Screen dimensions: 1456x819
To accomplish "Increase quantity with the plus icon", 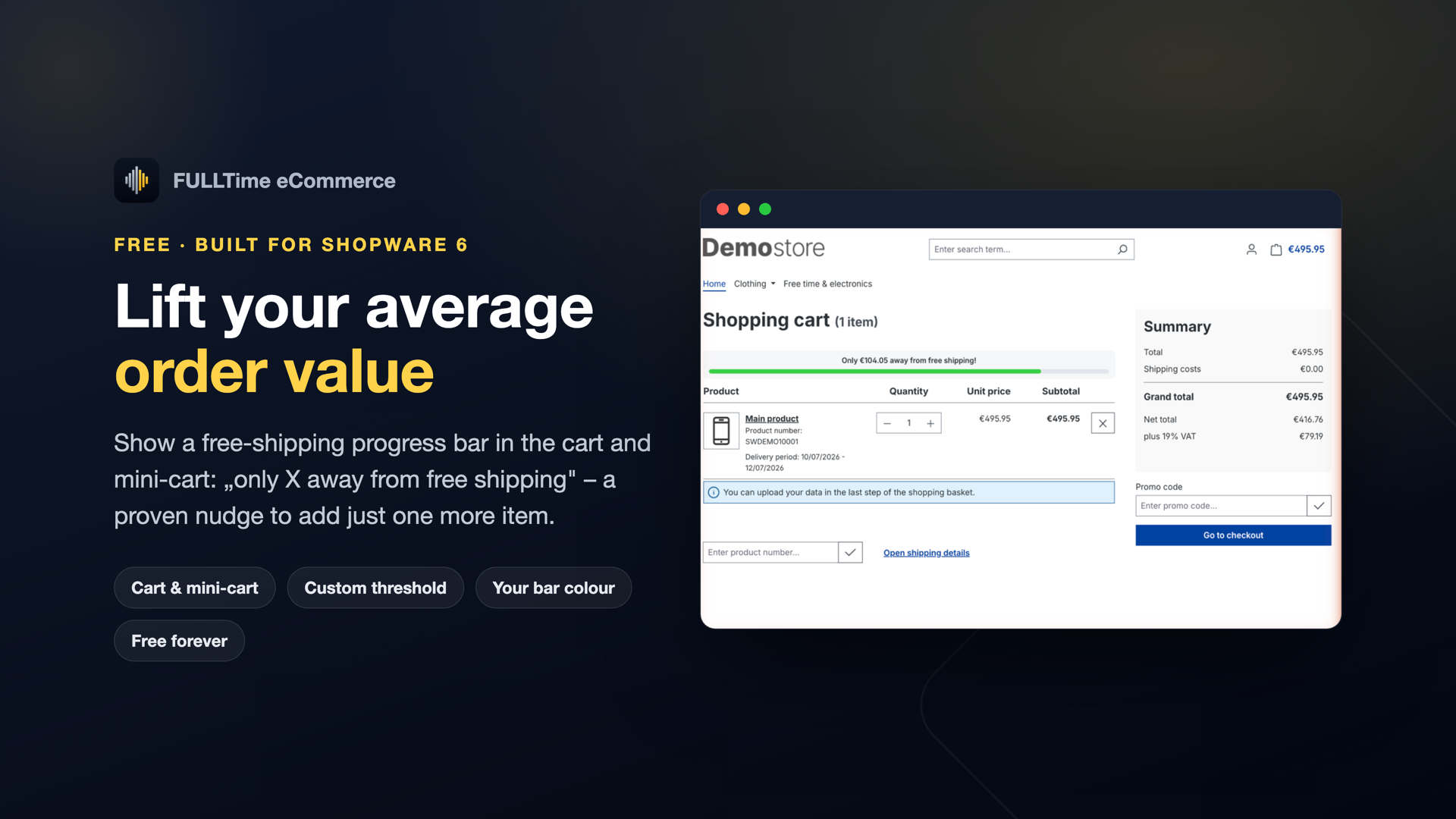I will (x=930, y=423).
